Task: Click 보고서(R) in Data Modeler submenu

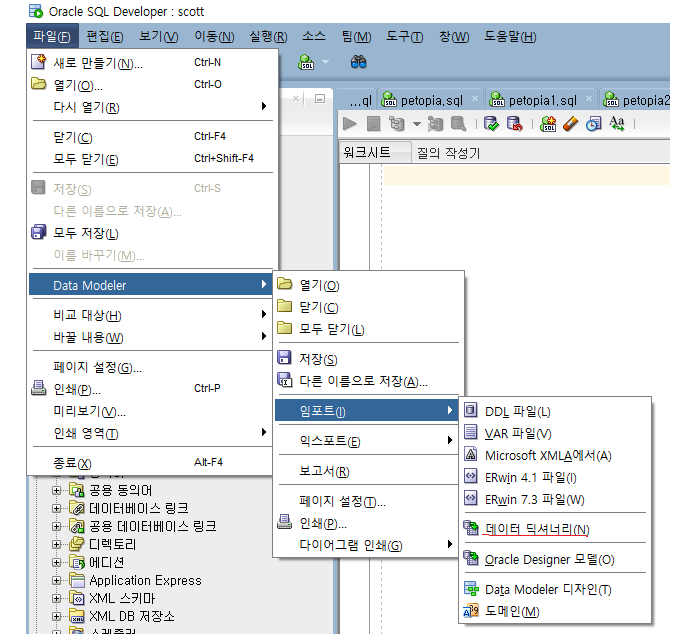Action: coord(368,471)
